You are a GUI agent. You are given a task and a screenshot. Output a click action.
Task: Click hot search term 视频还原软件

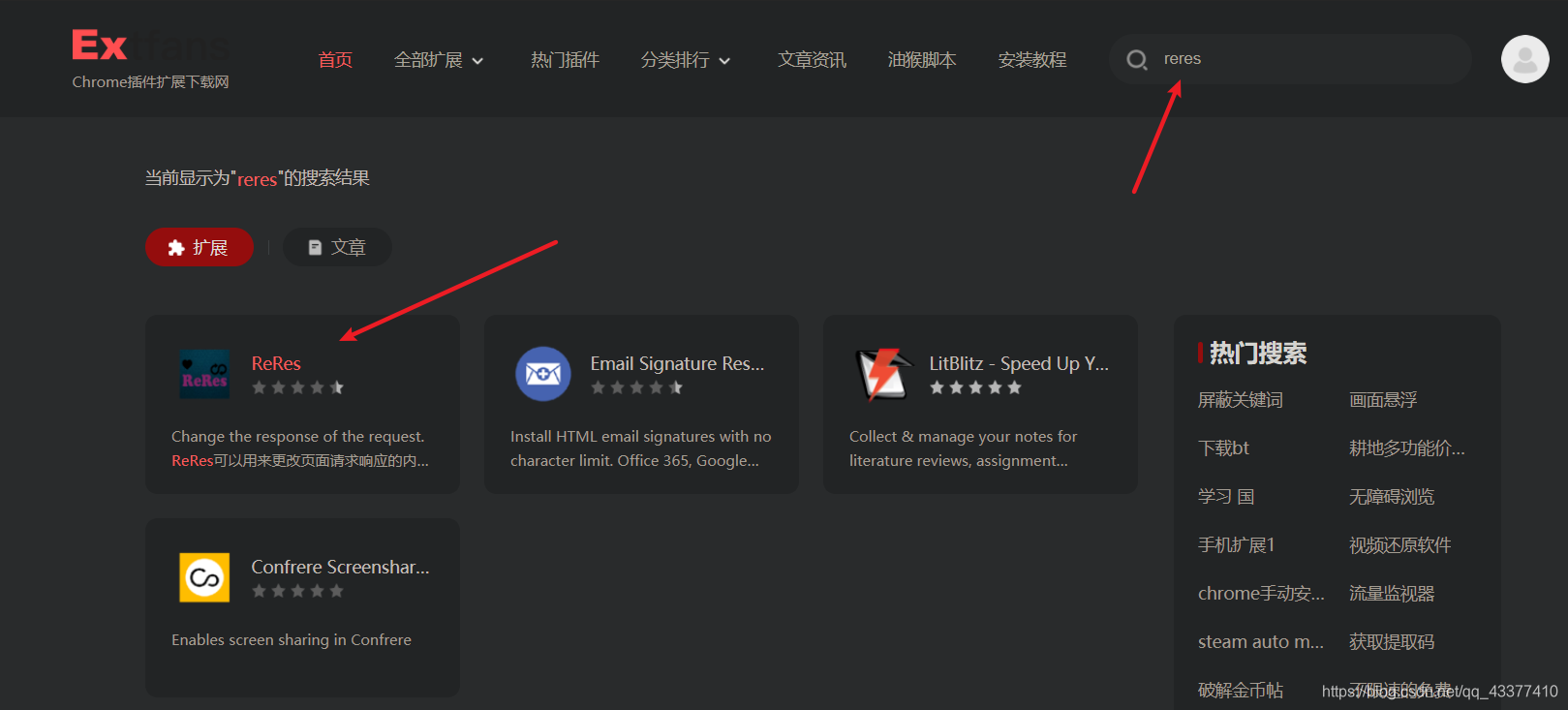[1400, 544]
